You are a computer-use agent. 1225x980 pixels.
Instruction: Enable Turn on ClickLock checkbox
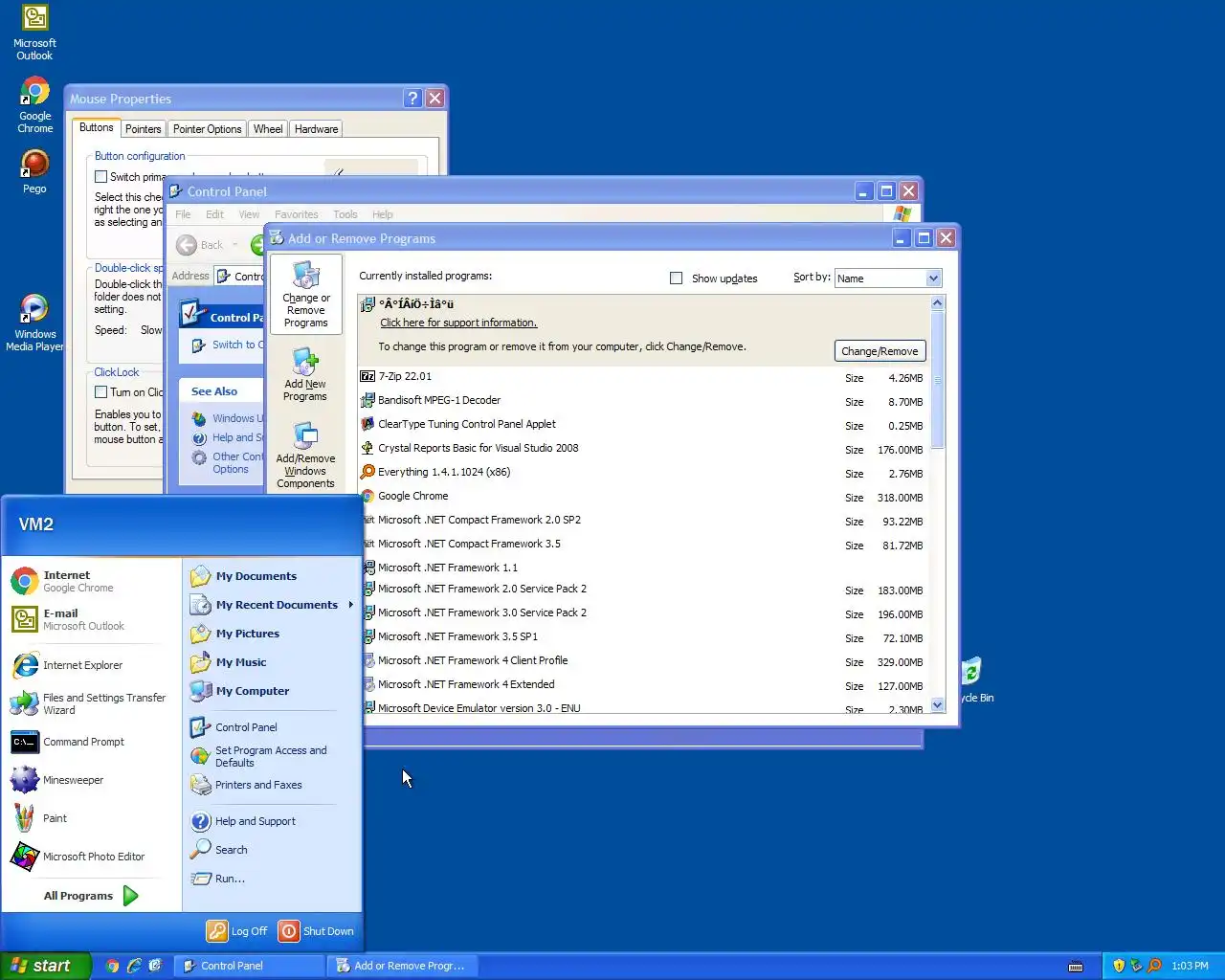100,392
